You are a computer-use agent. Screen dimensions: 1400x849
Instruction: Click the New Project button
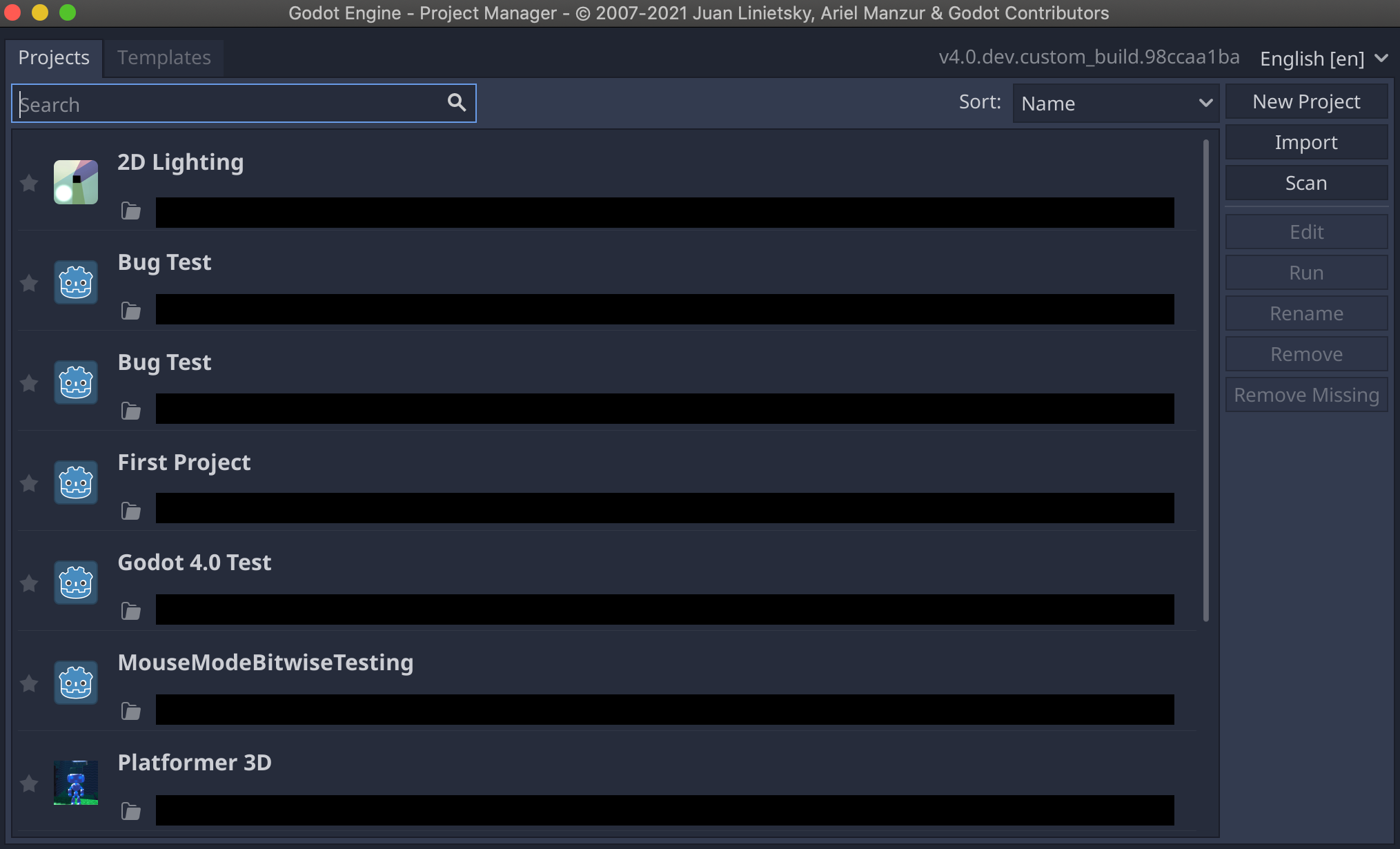(1306, 101)
